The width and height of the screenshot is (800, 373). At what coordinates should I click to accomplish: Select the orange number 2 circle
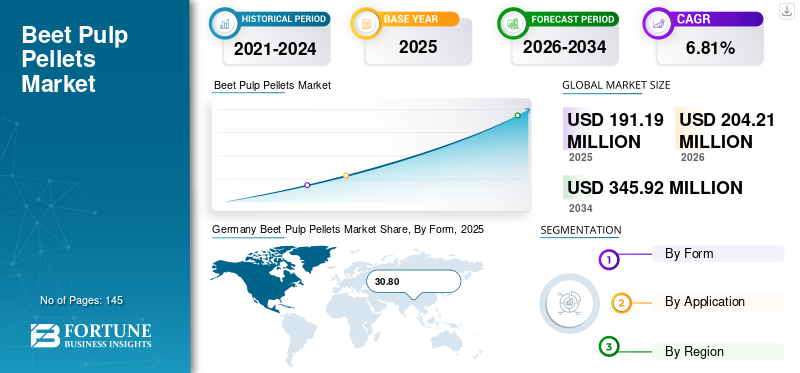(x=621, y=303)
